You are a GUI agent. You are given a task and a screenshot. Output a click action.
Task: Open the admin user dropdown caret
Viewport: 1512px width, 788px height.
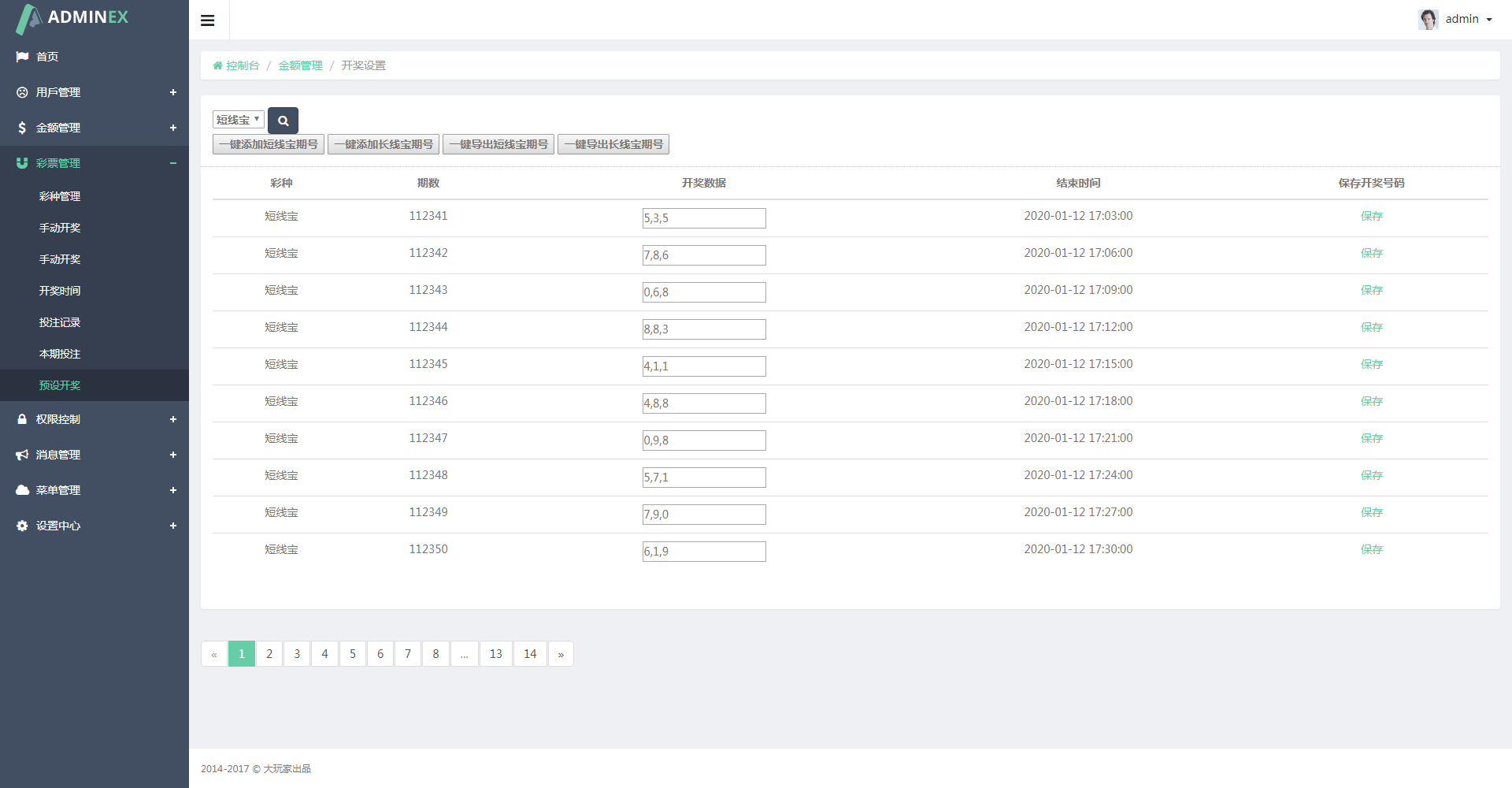(x=1489, y=20)
